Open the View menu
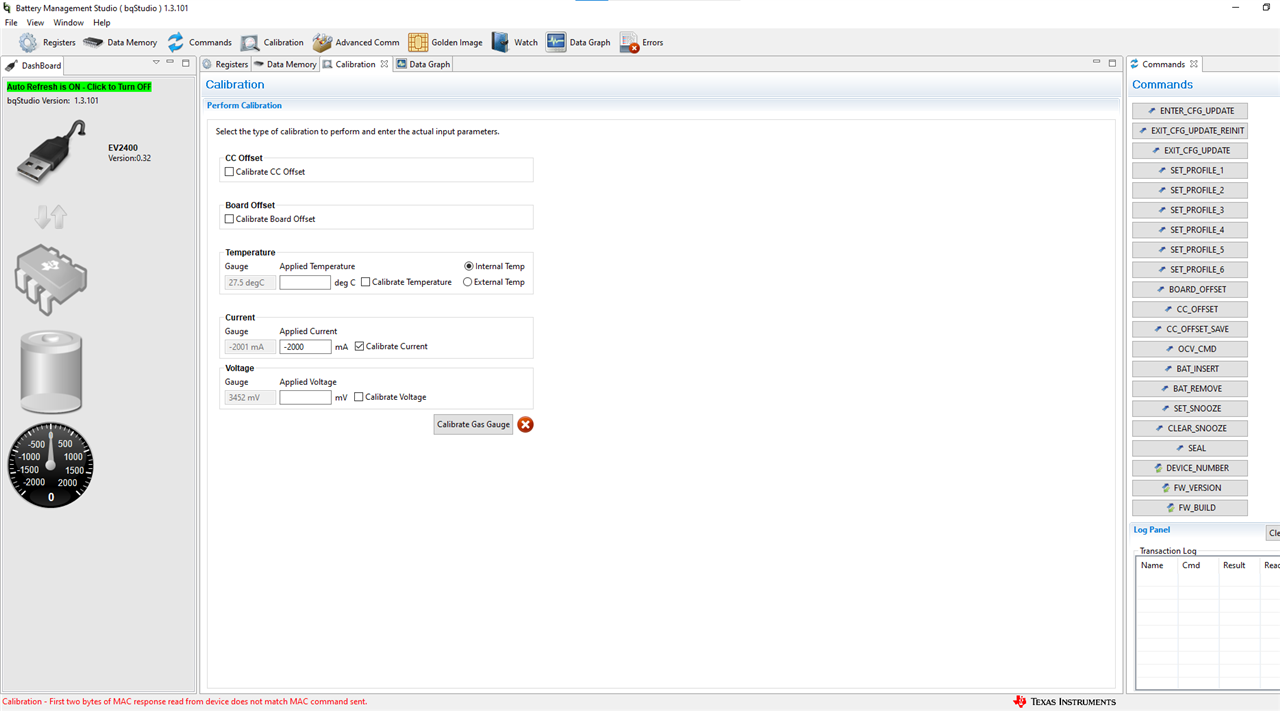1280x711 pixels. [35, 22]
